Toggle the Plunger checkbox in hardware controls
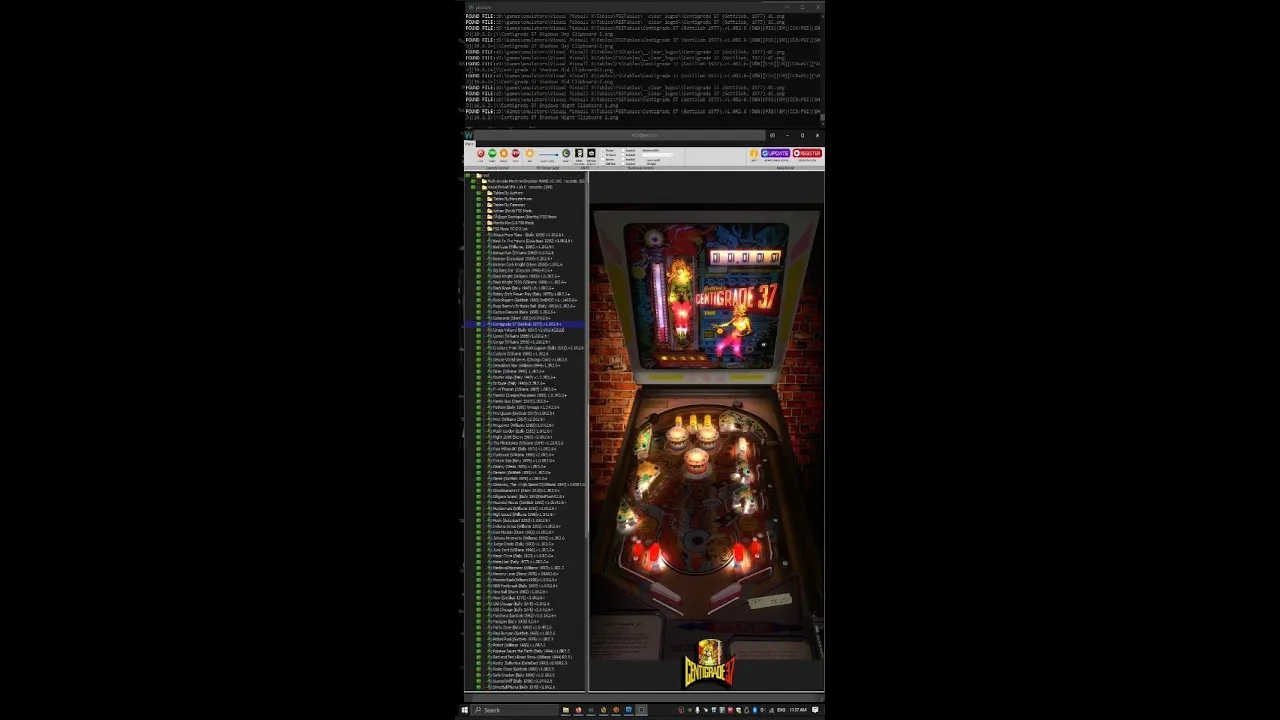 pos(603,150)
